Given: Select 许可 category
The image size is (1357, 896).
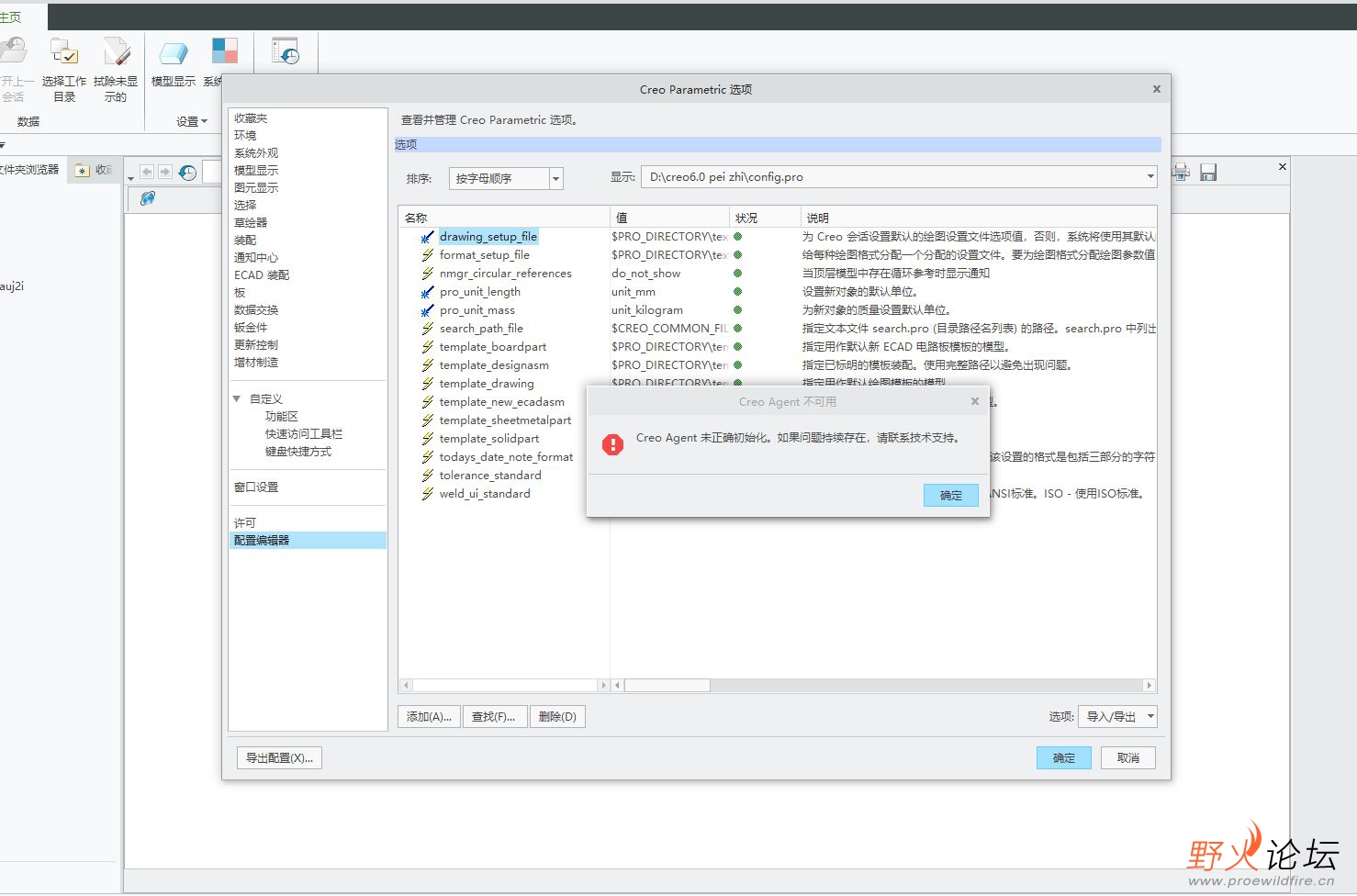Looking at the screenshot, I should 245,523.
